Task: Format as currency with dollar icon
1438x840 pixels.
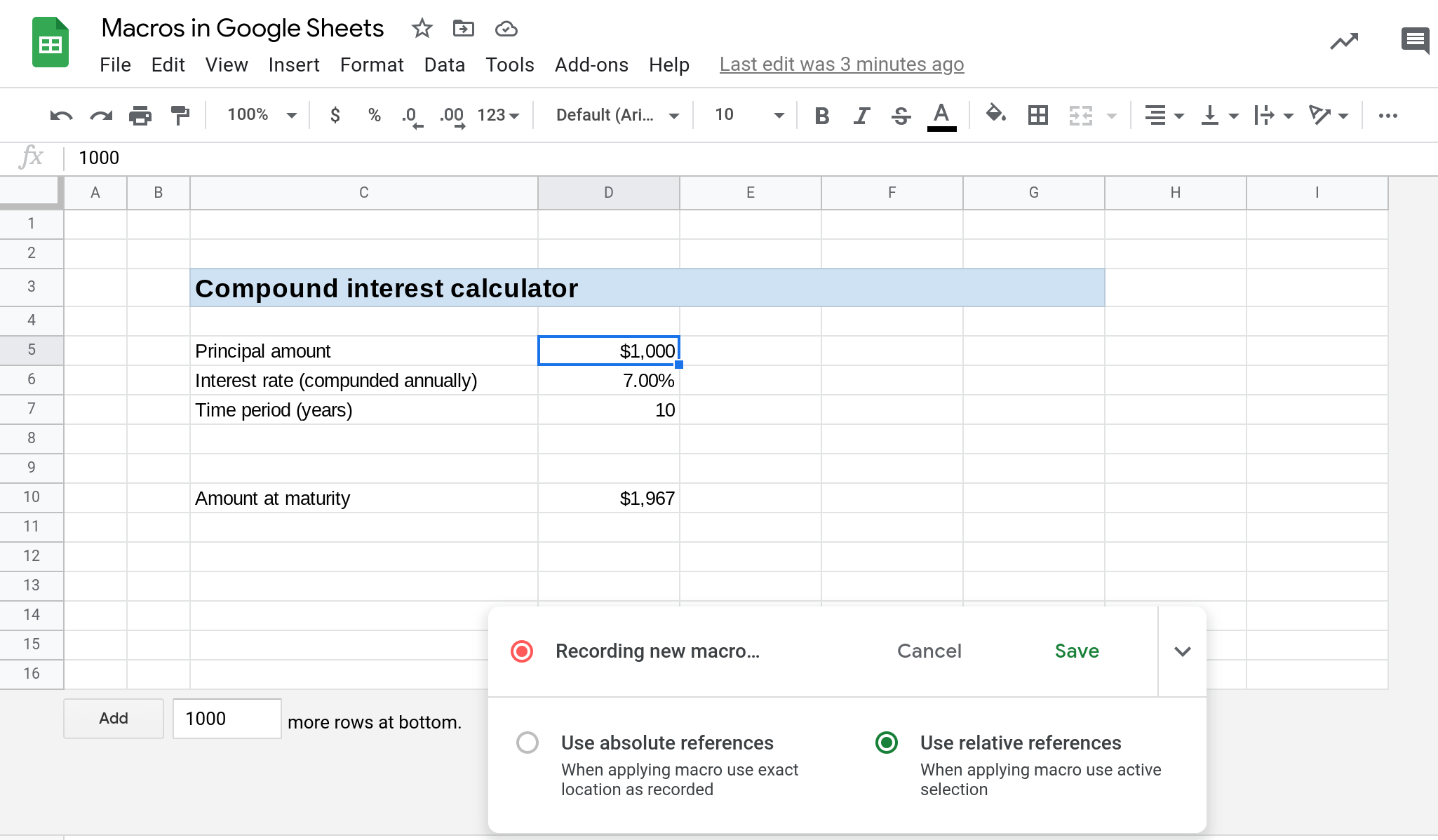Action: [x=335, y=115]
